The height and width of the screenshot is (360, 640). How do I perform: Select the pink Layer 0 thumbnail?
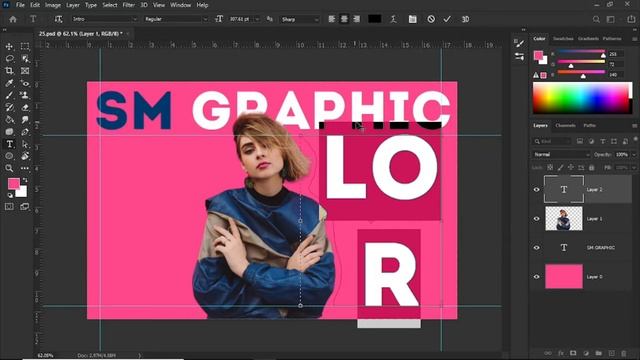pos(564,277)
